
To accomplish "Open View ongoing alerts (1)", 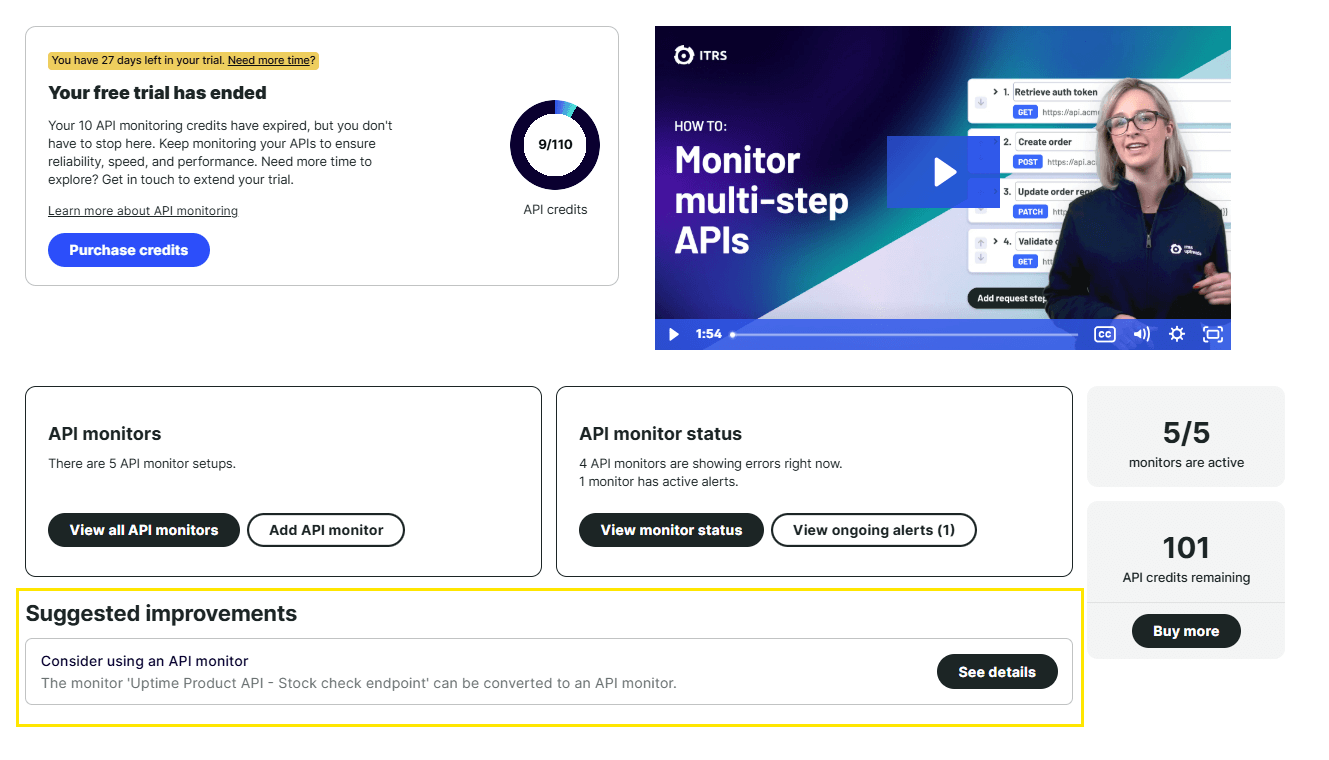I will (873, 530).
